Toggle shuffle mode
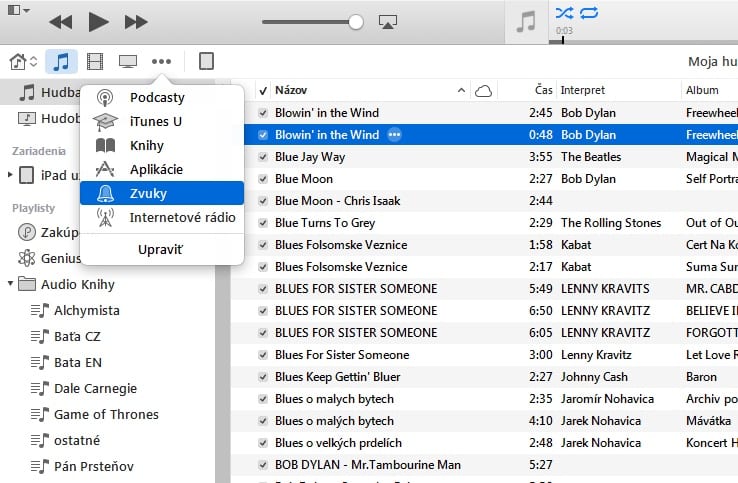Screen dimensions: 738x483 coord(564,13)
